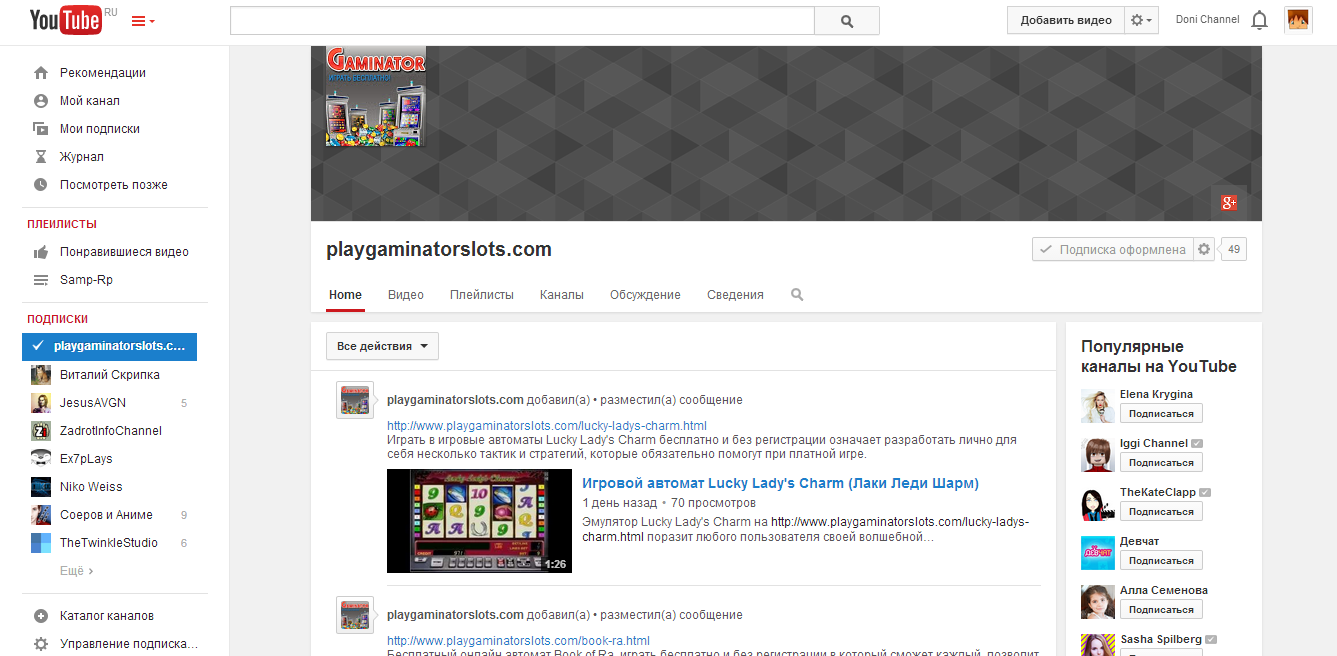The height and width of the screenshot is (656, 1337).
Task: Switch to the Видео tab
Action: click(406, 295)
